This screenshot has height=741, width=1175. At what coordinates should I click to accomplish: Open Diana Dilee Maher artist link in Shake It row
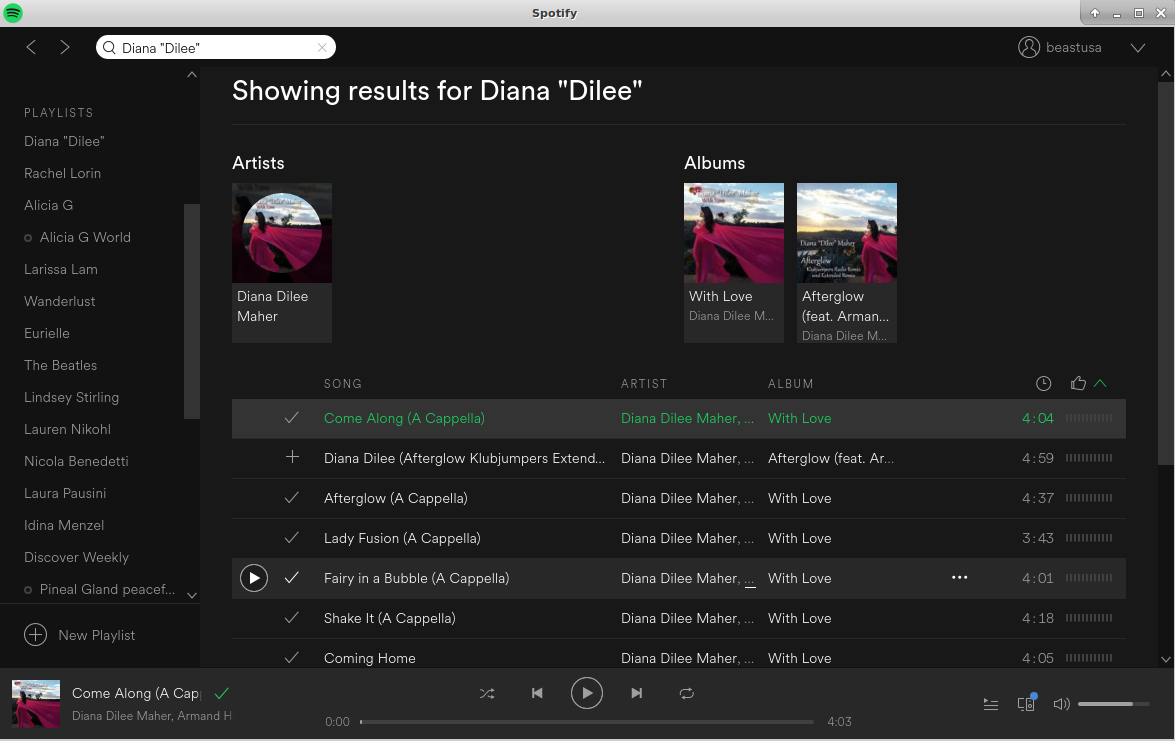[680, 618]
